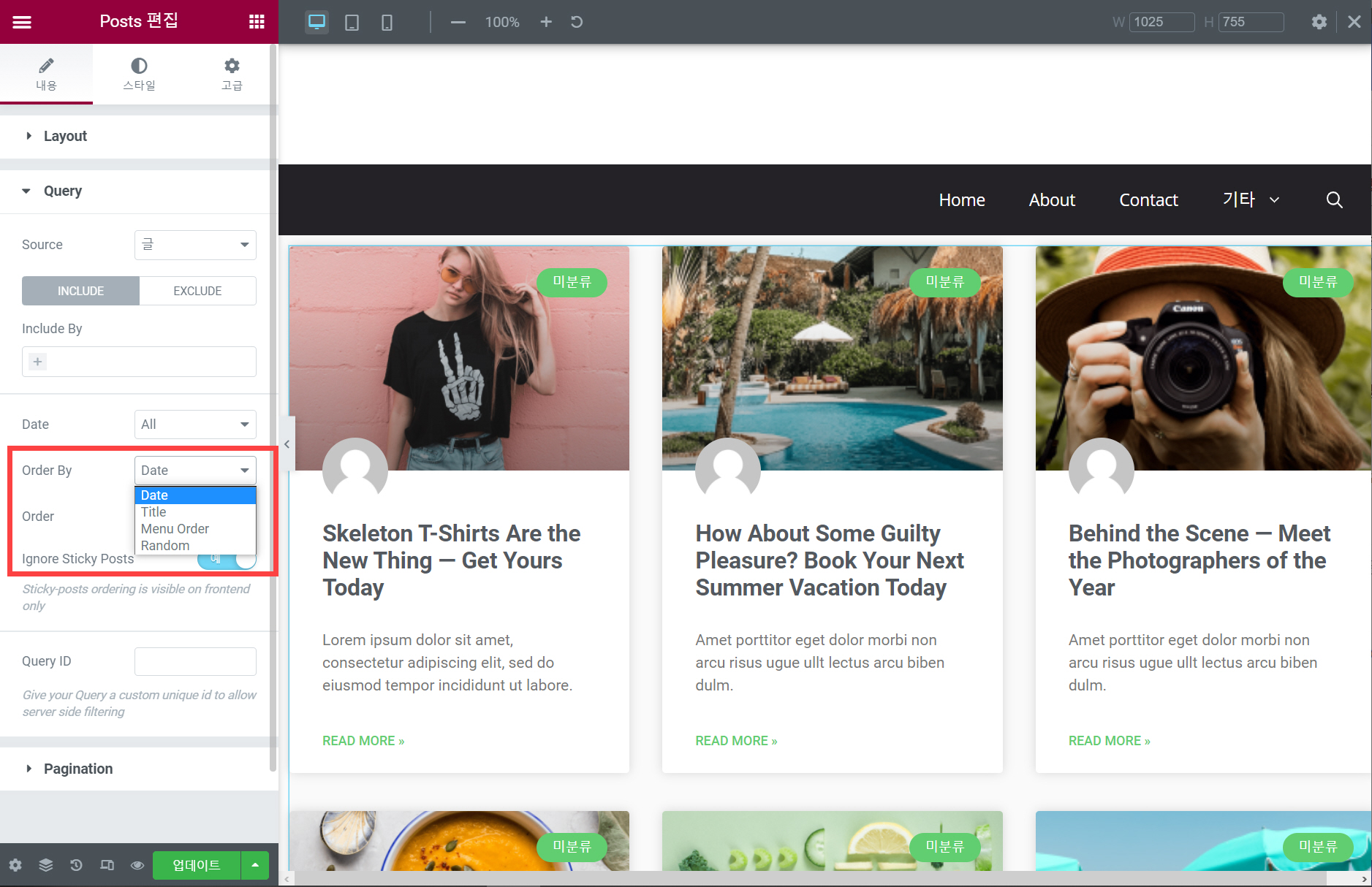Image resolution: width=1372 pixels, height=887 pixels.
Task: Click the Query ID input field
Action: 195,661
